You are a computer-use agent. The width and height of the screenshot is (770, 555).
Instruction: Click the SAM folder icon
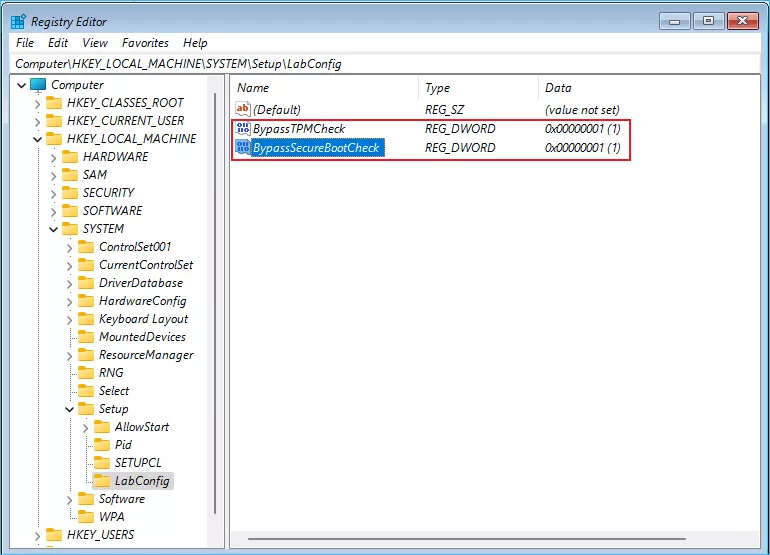70,175
